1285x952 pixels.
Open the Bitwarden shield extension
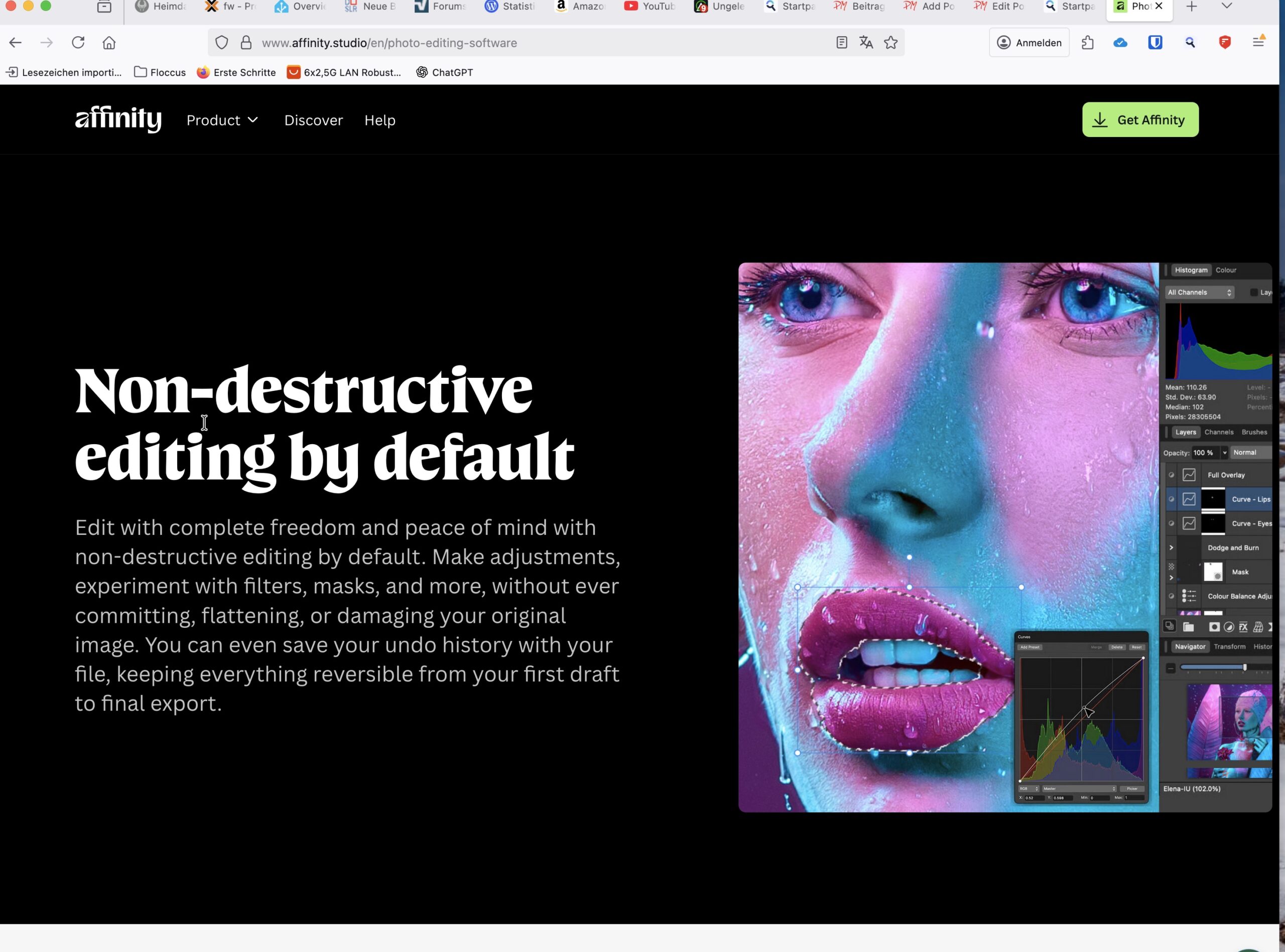coord(1155,43)
